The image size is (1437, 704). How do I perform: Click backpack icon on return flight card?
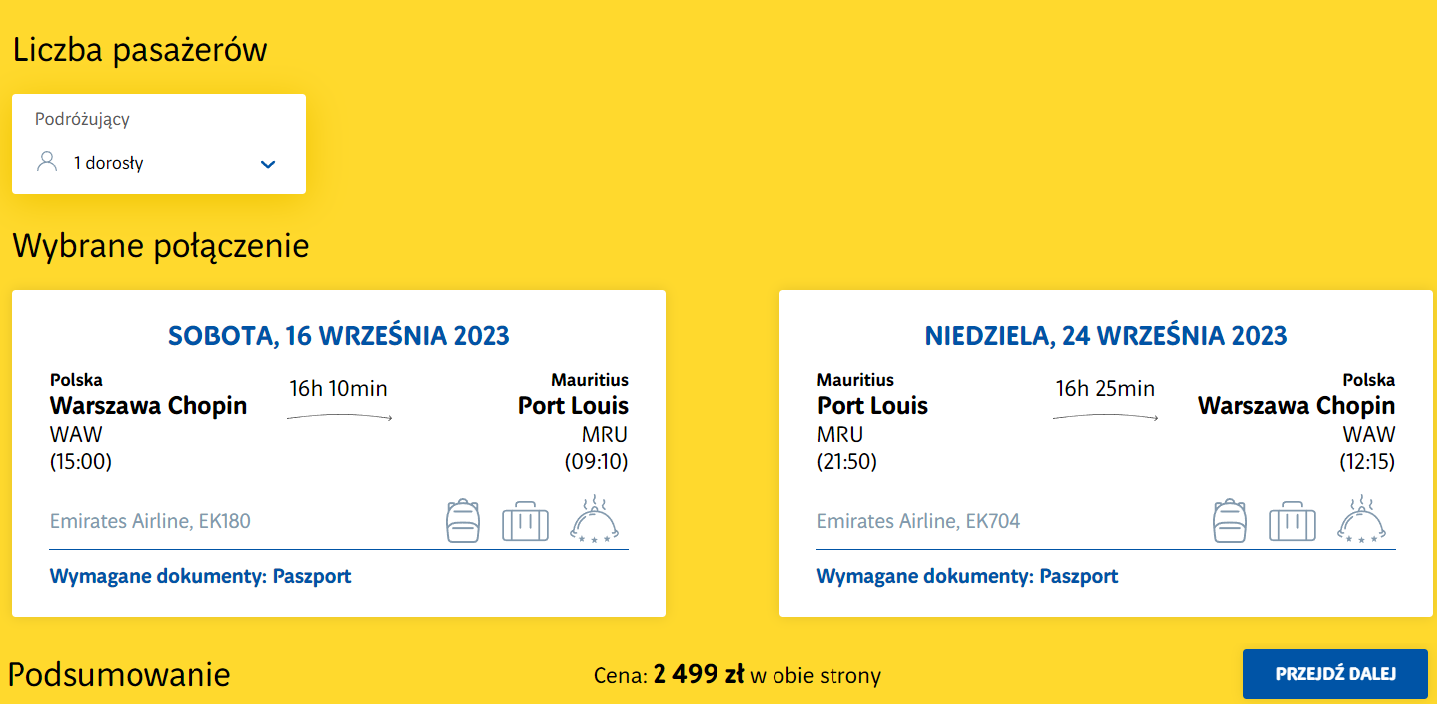click(1230, 521)
